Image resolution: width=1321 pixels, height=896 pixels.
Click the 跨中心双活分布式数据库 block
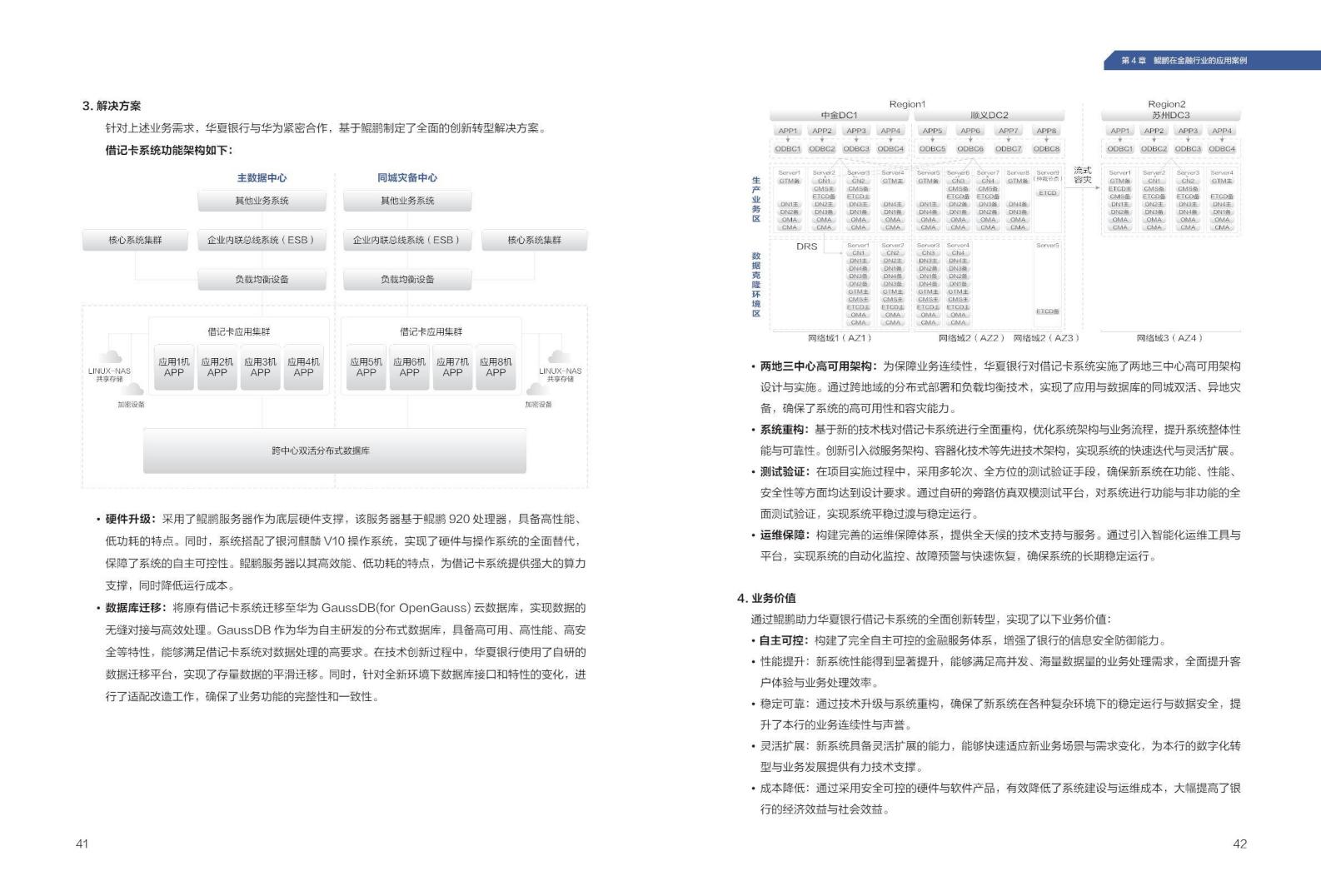point(335,450)
